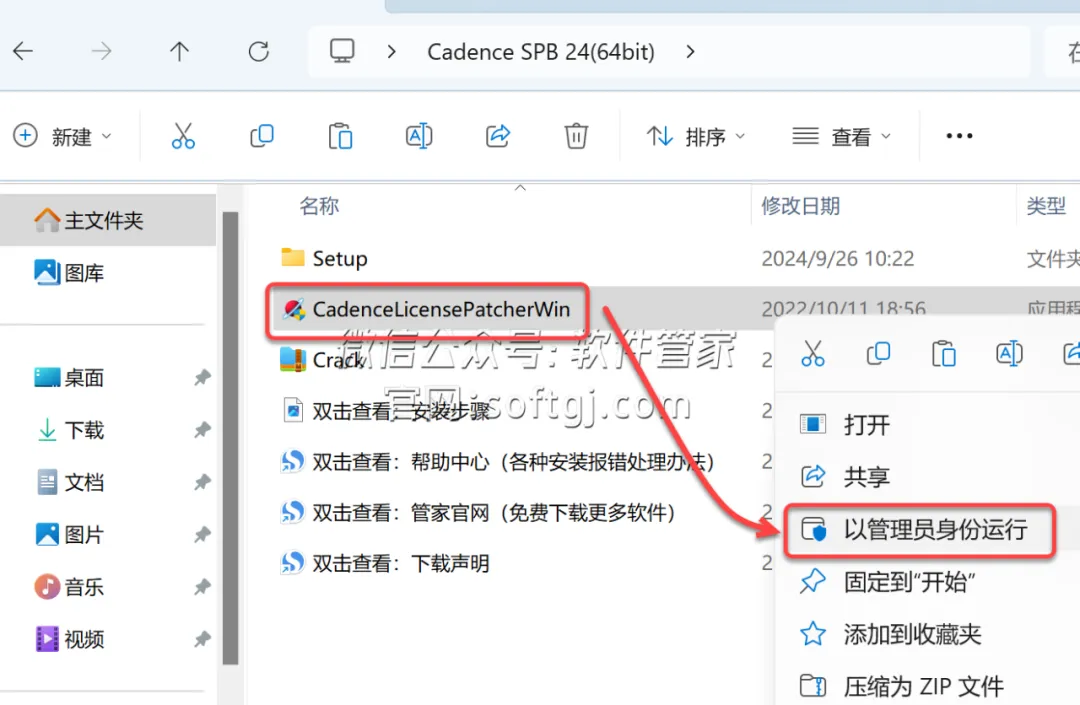Click the Setup date 2024/9/26 10:22
This screenshot has height=705, width=1080.
click(x=838, y=258)
